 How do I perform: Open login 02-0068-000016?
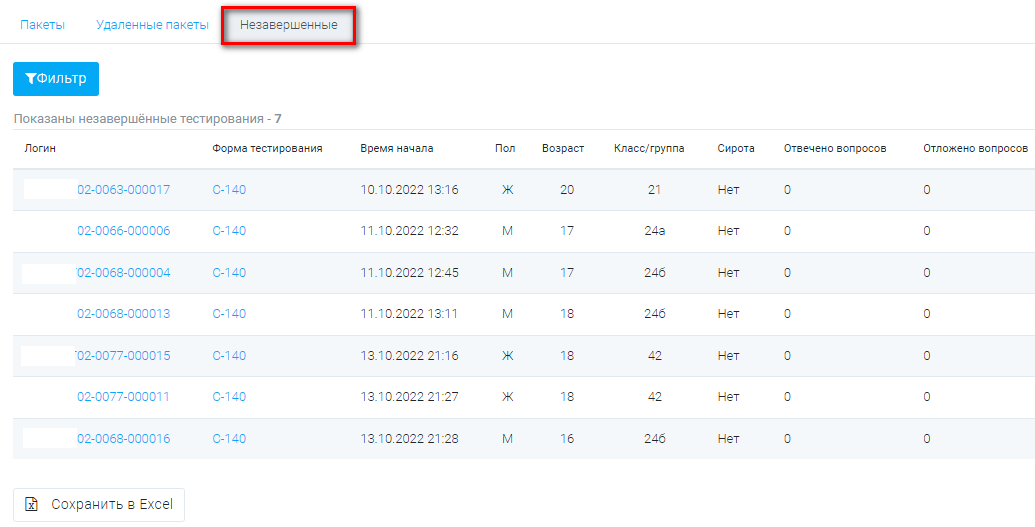click(x=123, y=439)
